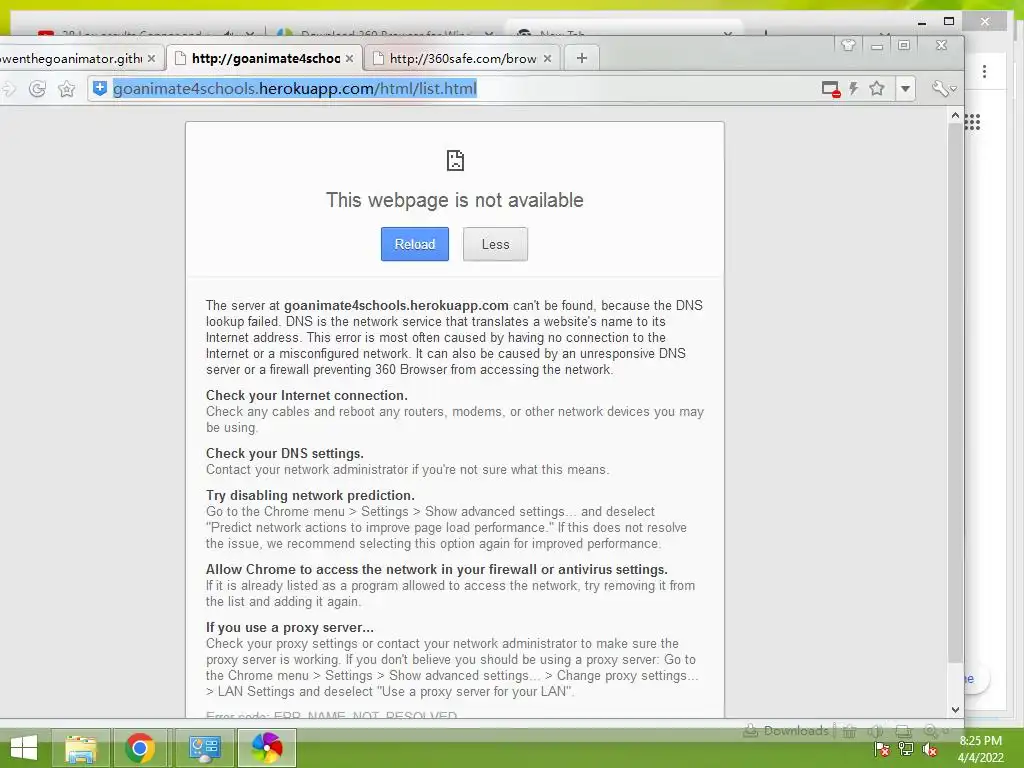Open File Explorer from the taskbar
Screen dimensions: 1024x768
coord(81,748)
